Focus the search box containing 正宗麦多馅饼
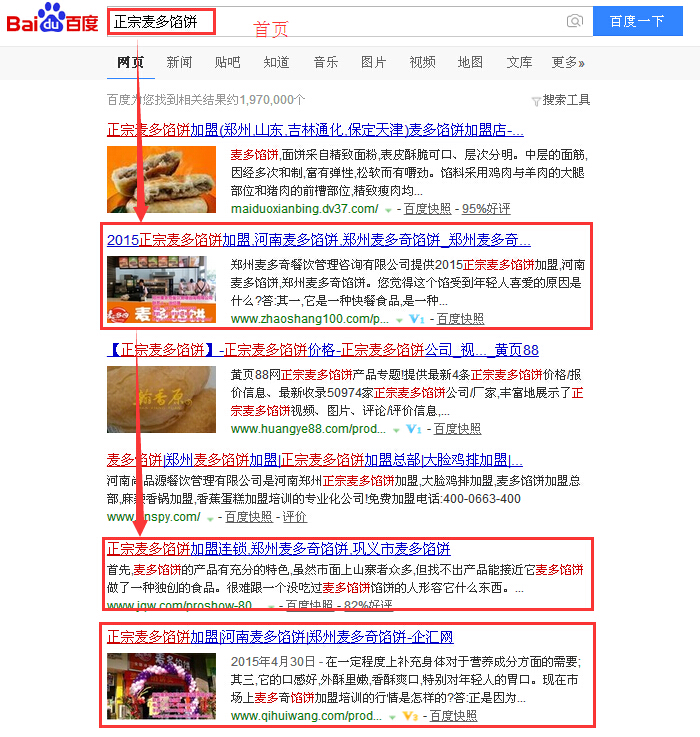Viewport: 700px width, 737px height. click(x=350, y=21)
